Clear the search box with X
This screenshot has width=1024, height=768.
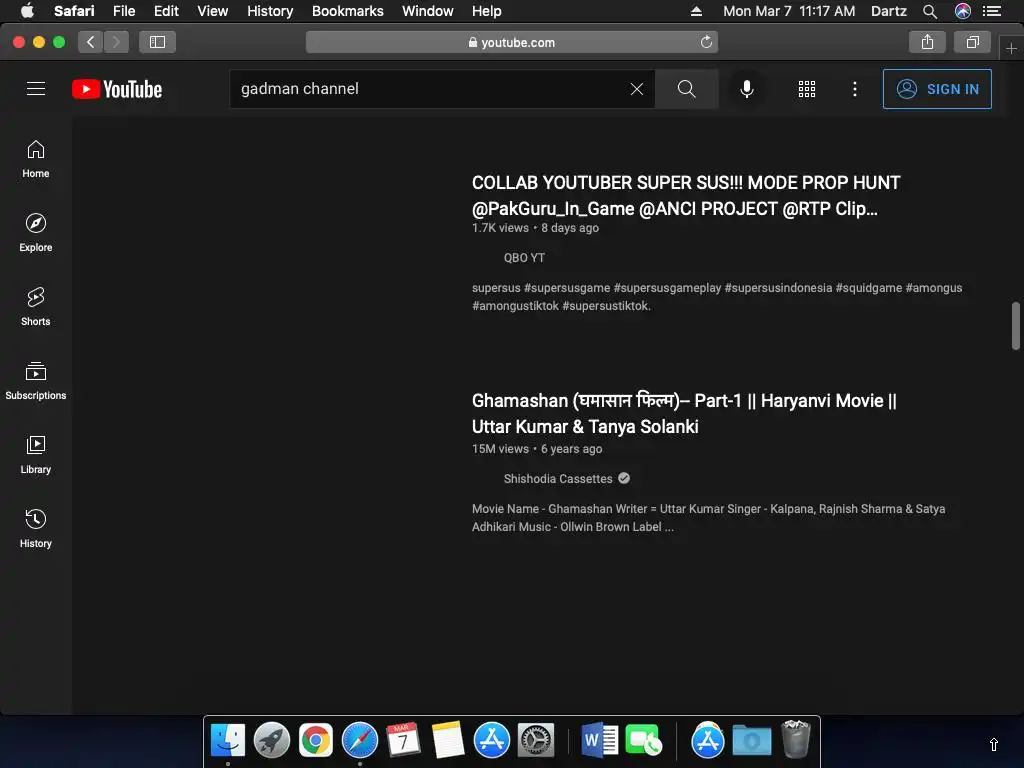[x=637, y=89]
